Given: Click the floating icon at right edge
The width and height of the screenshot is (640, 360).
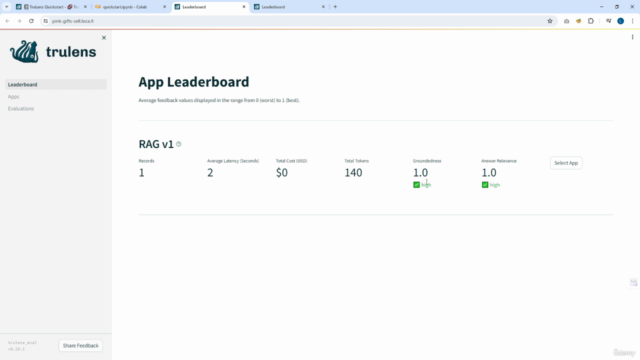Looking at the screenshot, I should pyautogui.click(x=633, y=282).
